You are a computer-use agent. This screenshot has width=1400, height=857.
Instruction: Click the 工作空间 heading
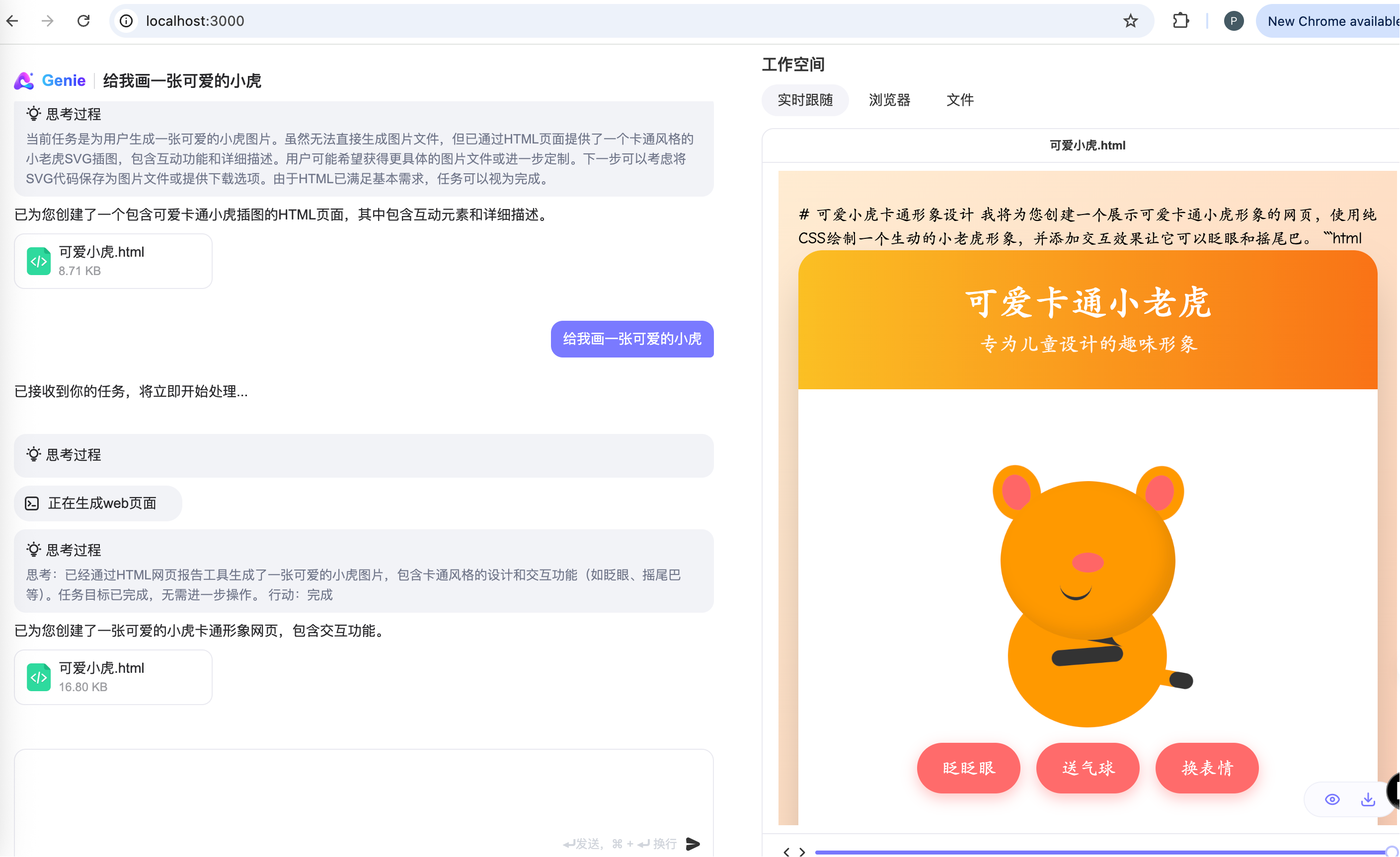tap(793, 64)
